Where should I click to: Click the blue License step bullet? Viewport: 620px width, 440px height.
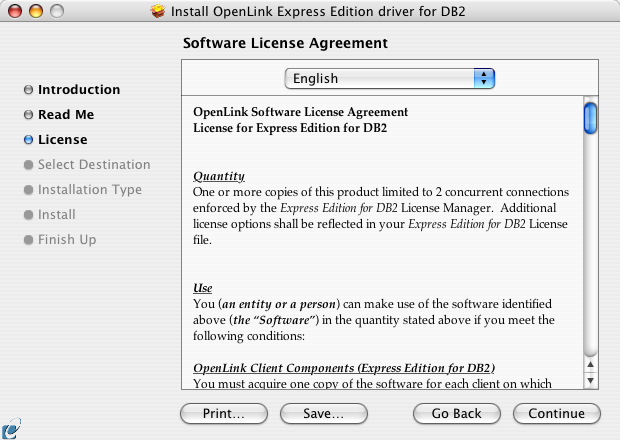[x=28, y=140]
